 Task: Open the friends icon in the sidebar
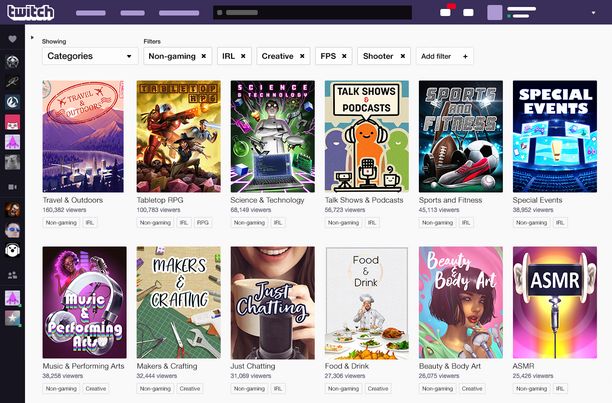tap(12, 275)
